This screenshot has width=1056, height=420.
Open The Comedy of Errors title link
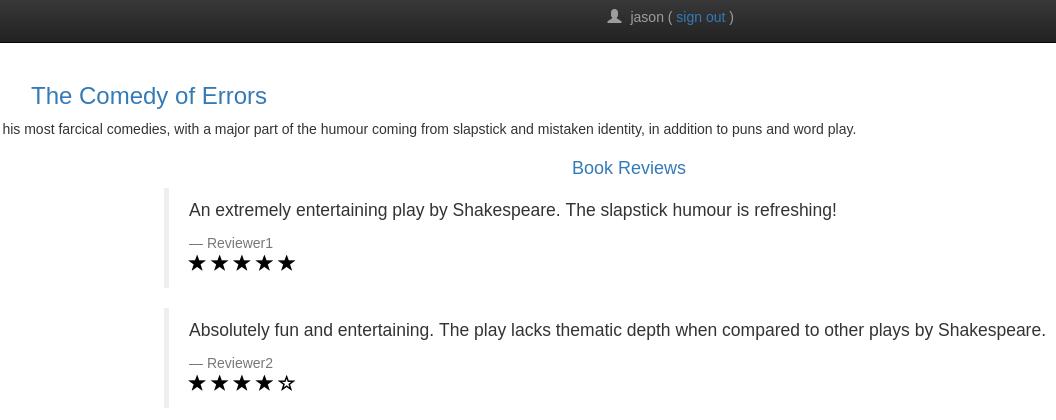(149, 96)
